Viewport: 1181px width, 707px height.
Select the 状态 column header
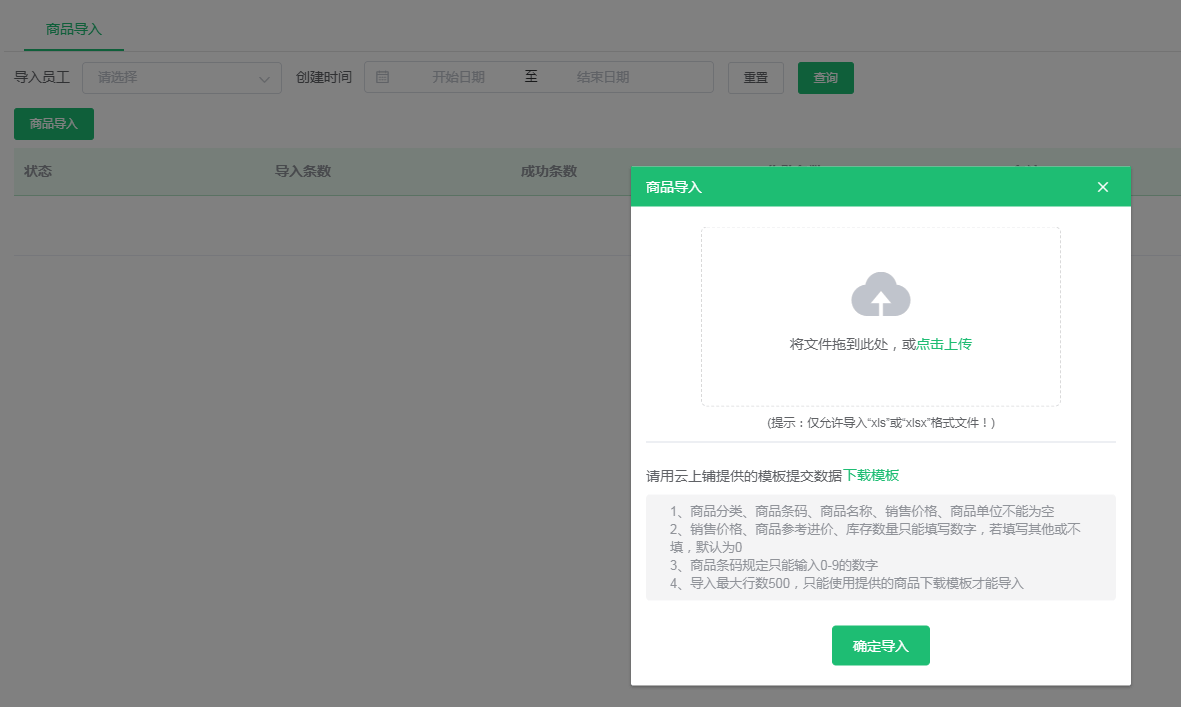(38, 171)
